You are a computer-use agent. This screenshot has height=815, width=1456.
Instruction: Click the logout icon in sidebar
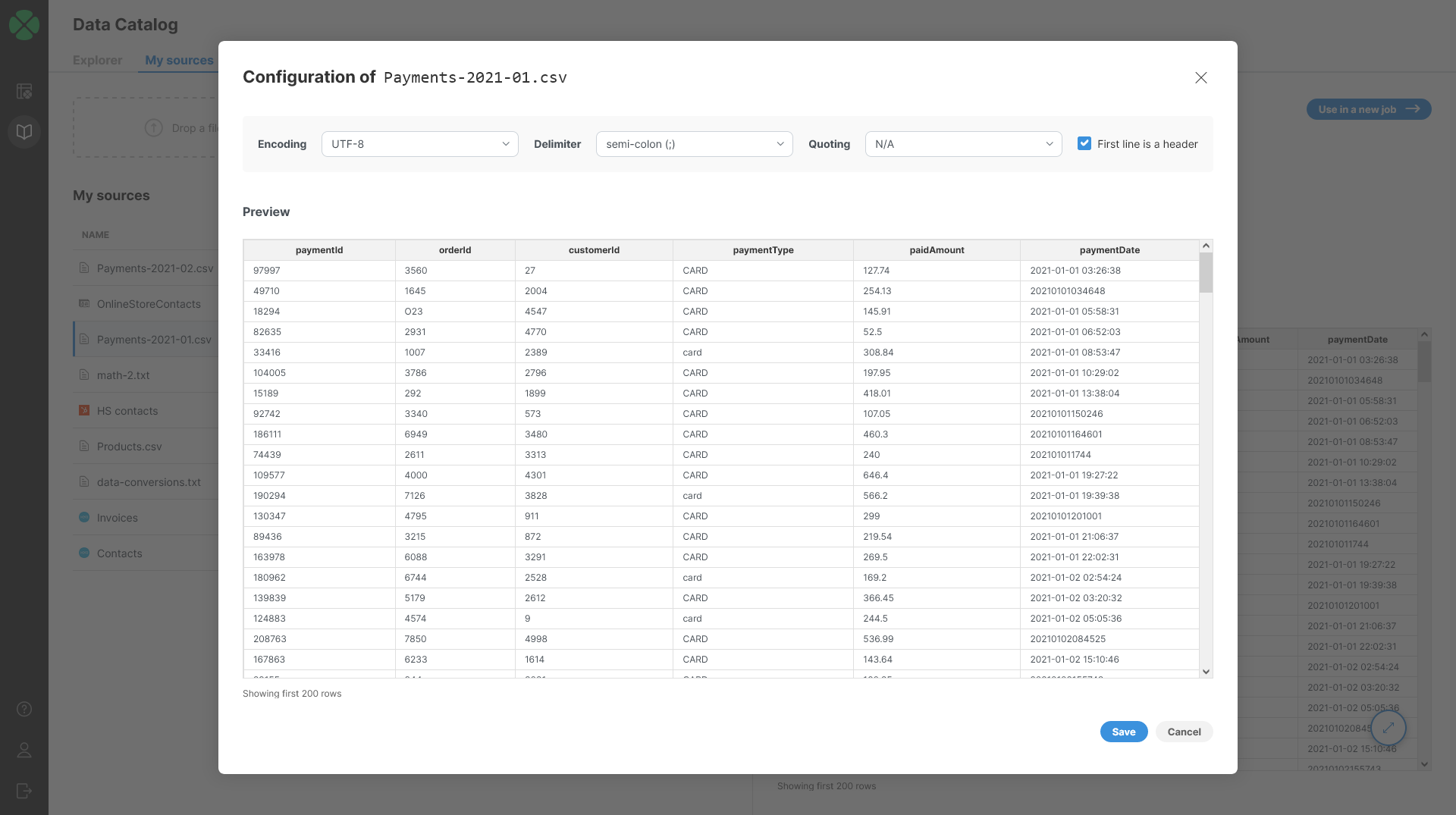click(x=24, y=791)
